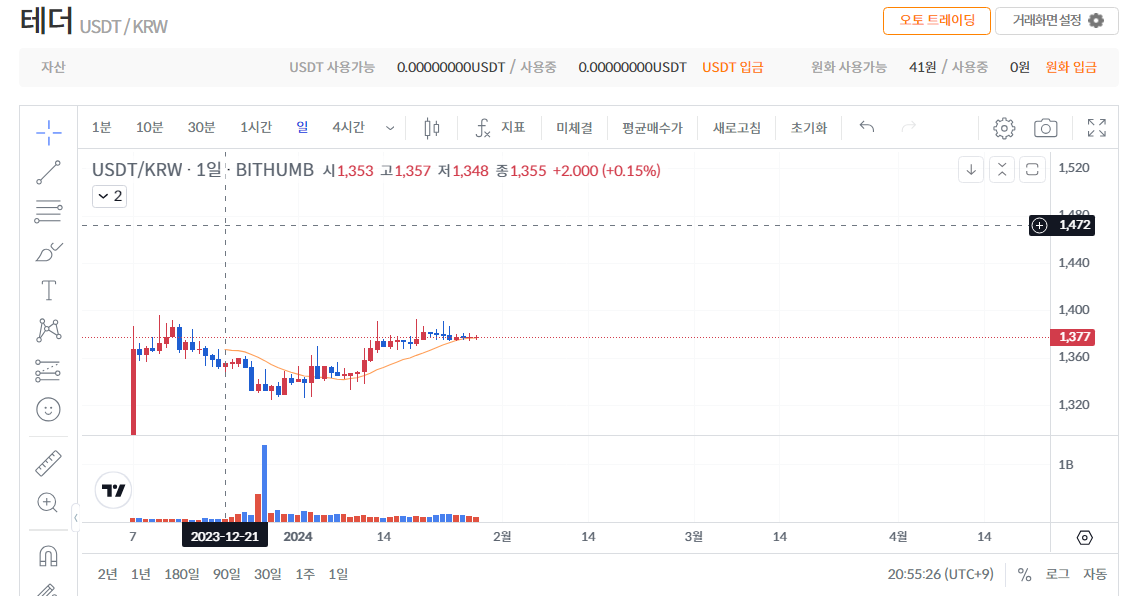Redo the chart action
1123x602 pixels.
(908, 127)
